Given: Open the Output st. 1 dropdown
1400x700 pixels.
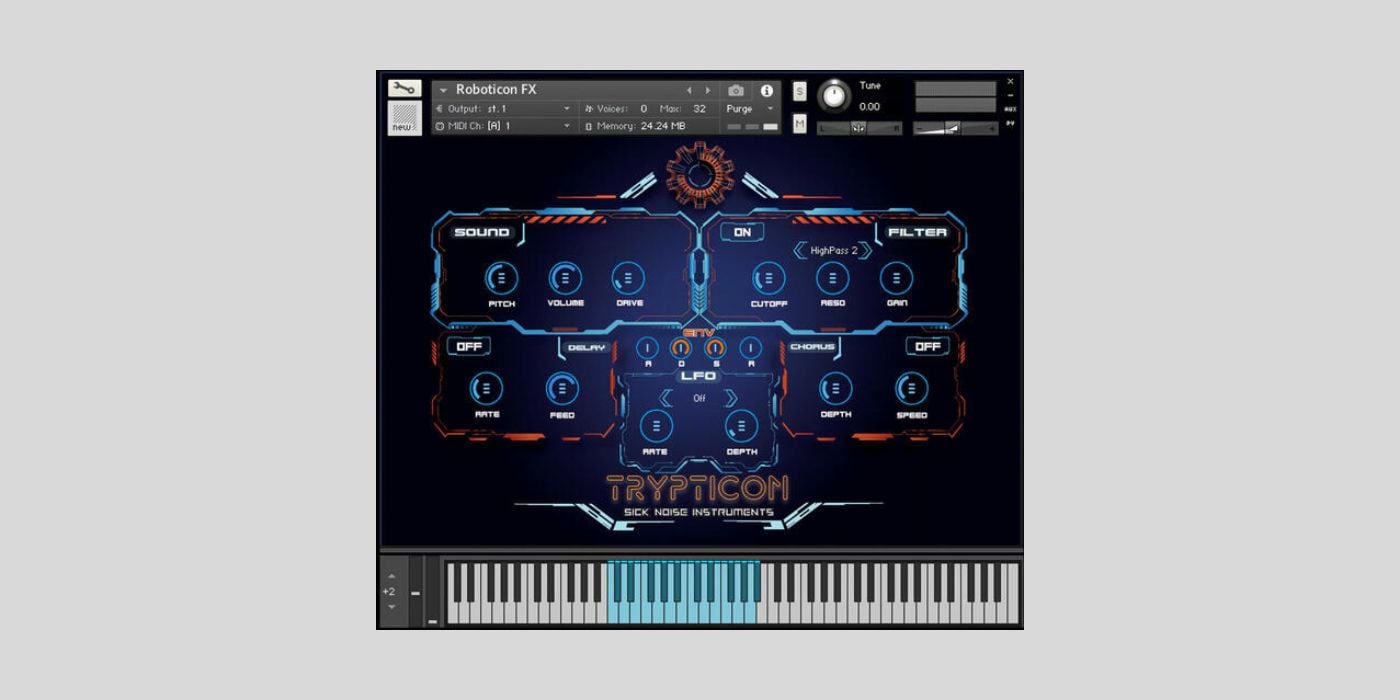Looking at the screenshot, I should click(504, 108).
